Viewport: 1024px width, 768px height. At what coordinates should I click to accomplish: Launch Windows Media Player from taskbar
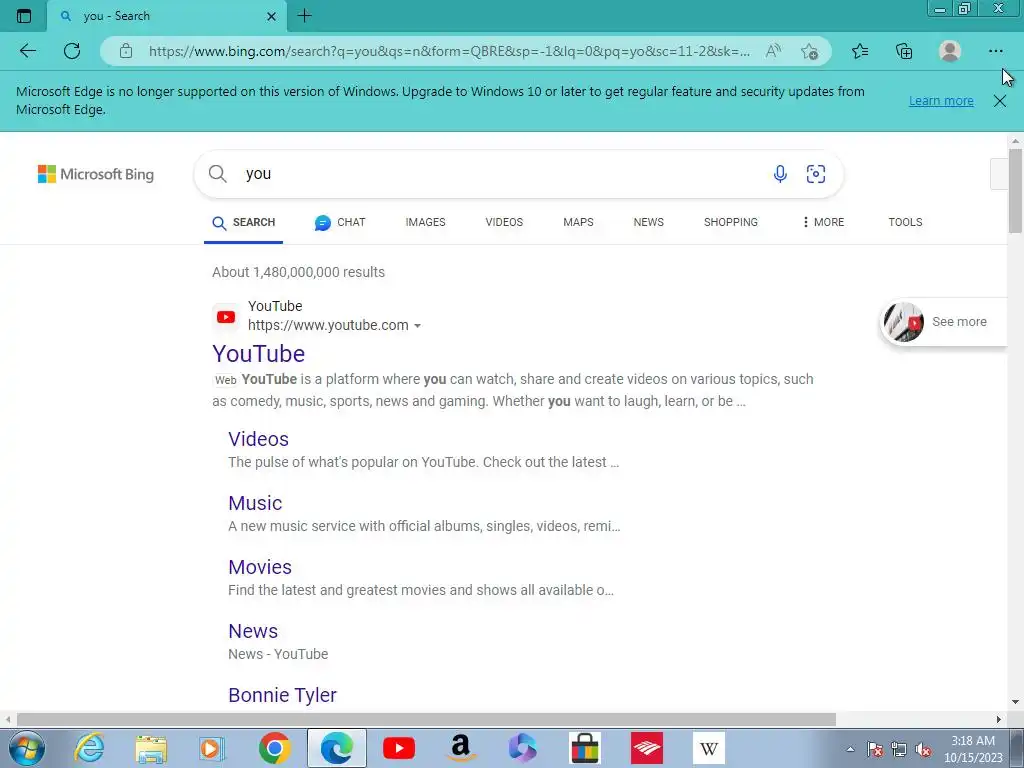click(x=212, y=748)
